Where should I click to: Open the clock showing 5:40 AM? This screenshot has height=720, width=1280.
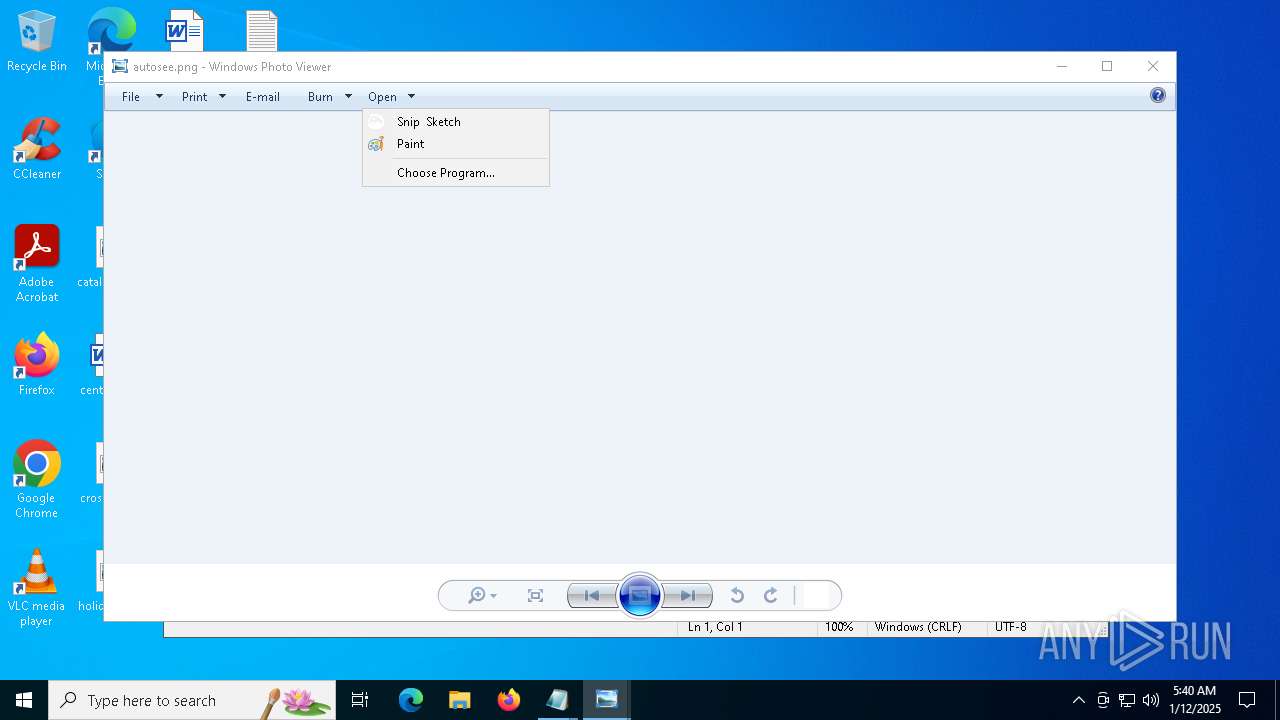point(1194,700)
